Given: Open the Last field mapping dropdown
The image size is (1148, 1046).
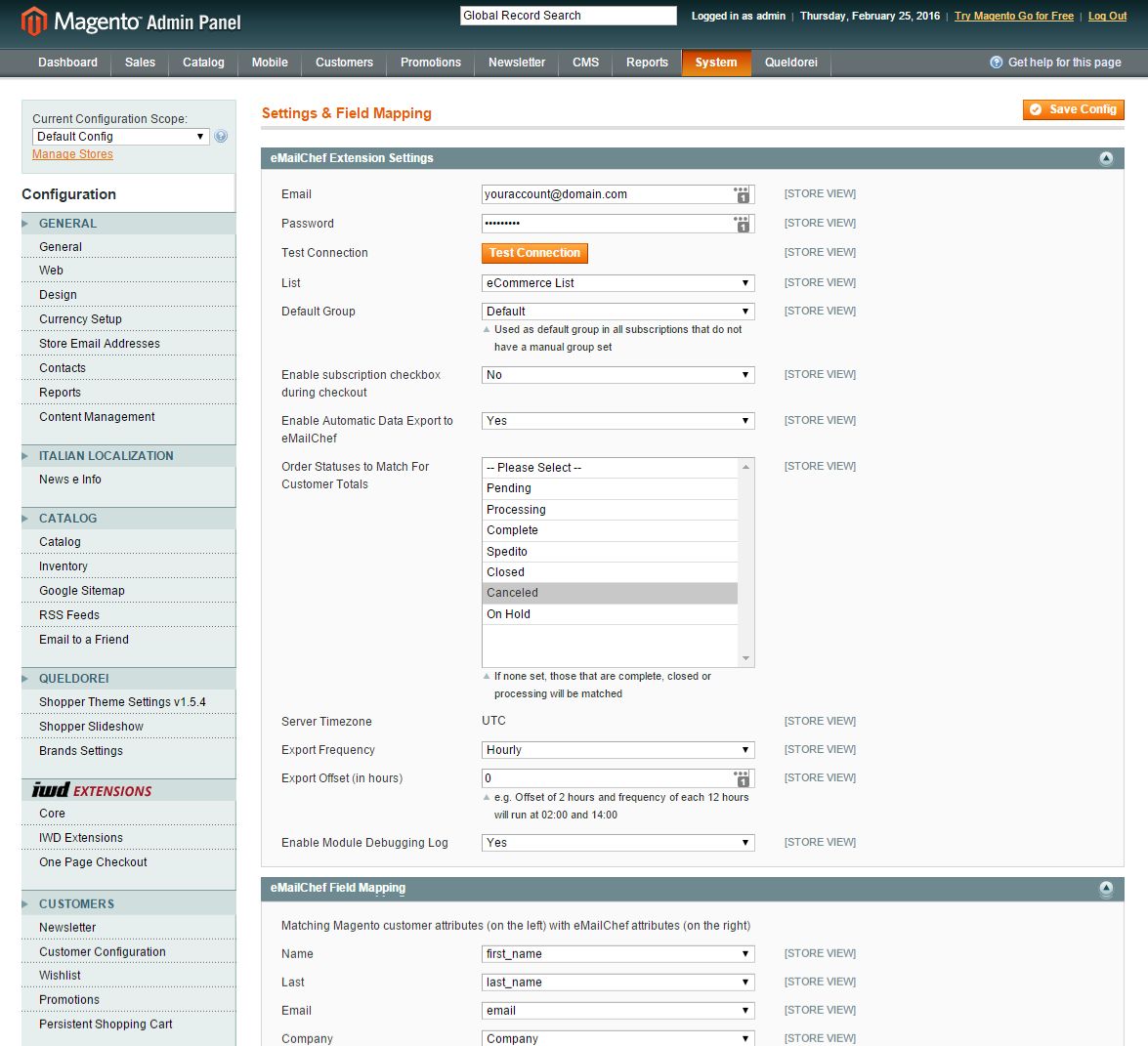Looking at the screenshot, I should [x=617, y=983].
